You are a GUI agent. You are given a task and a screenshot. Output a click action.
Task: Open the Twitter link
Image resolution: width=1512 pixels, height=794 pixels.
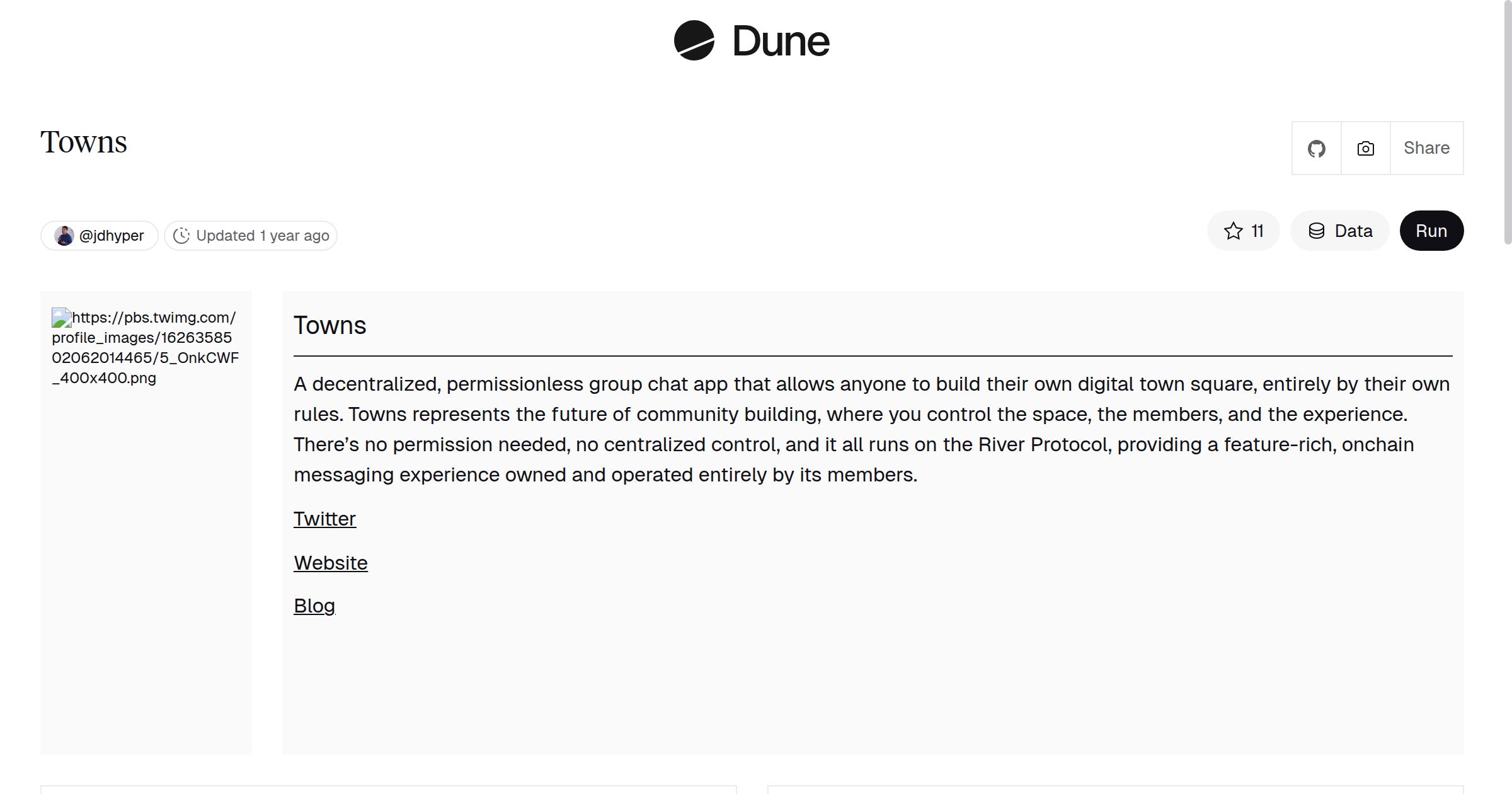[x=324, y=519]
